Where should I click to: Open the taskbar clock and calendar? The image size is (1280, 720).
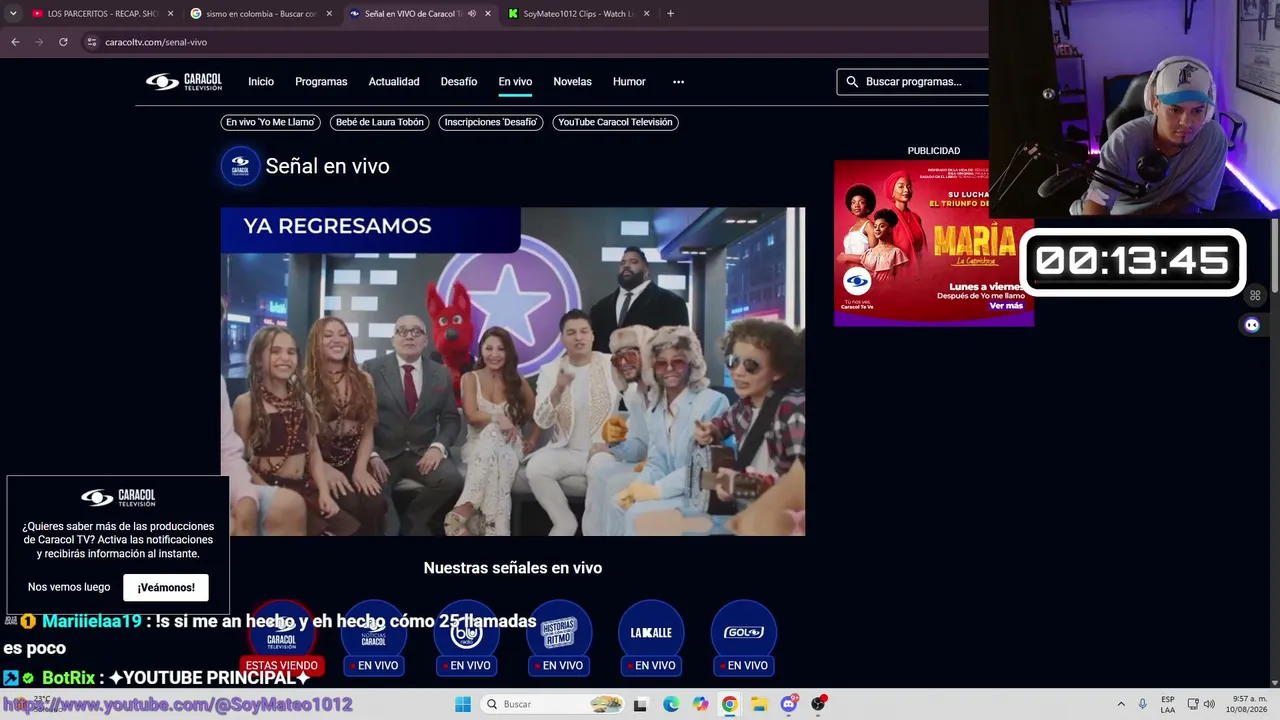click(1245, 705)
